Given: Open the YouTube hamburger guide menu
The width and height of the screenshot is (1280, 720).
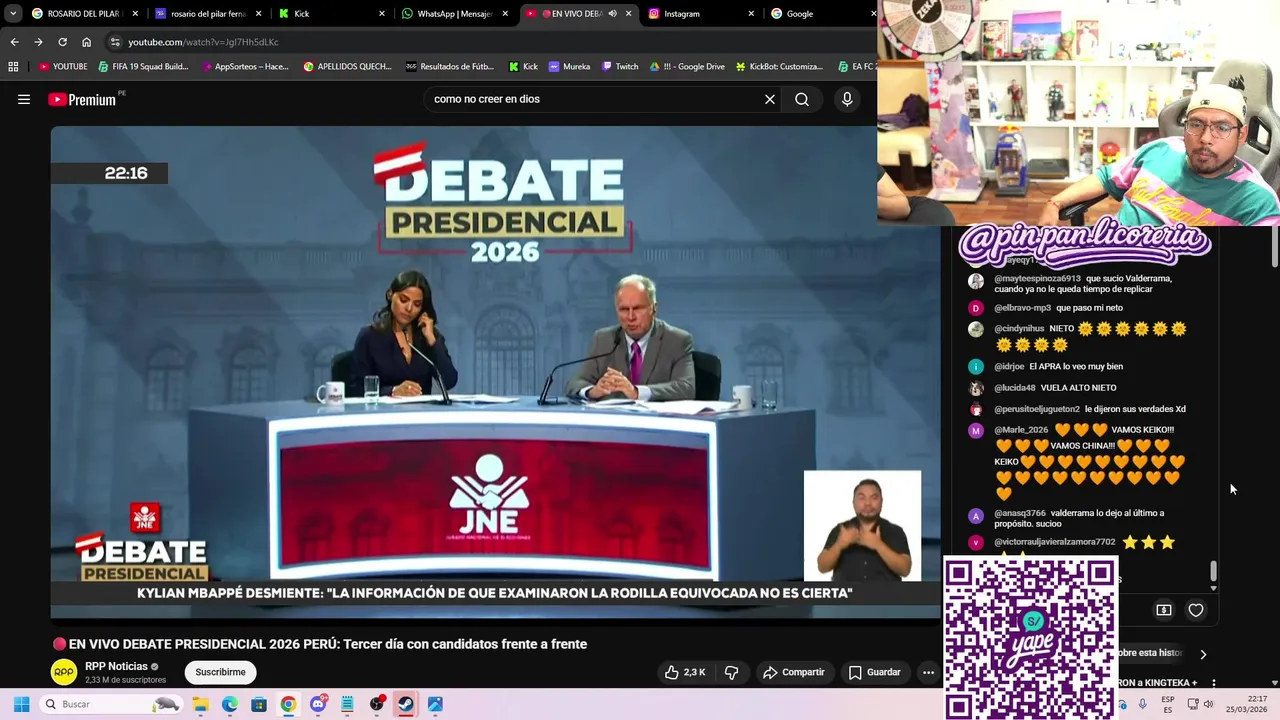Looking at the screenshot, I should point(24,99).
